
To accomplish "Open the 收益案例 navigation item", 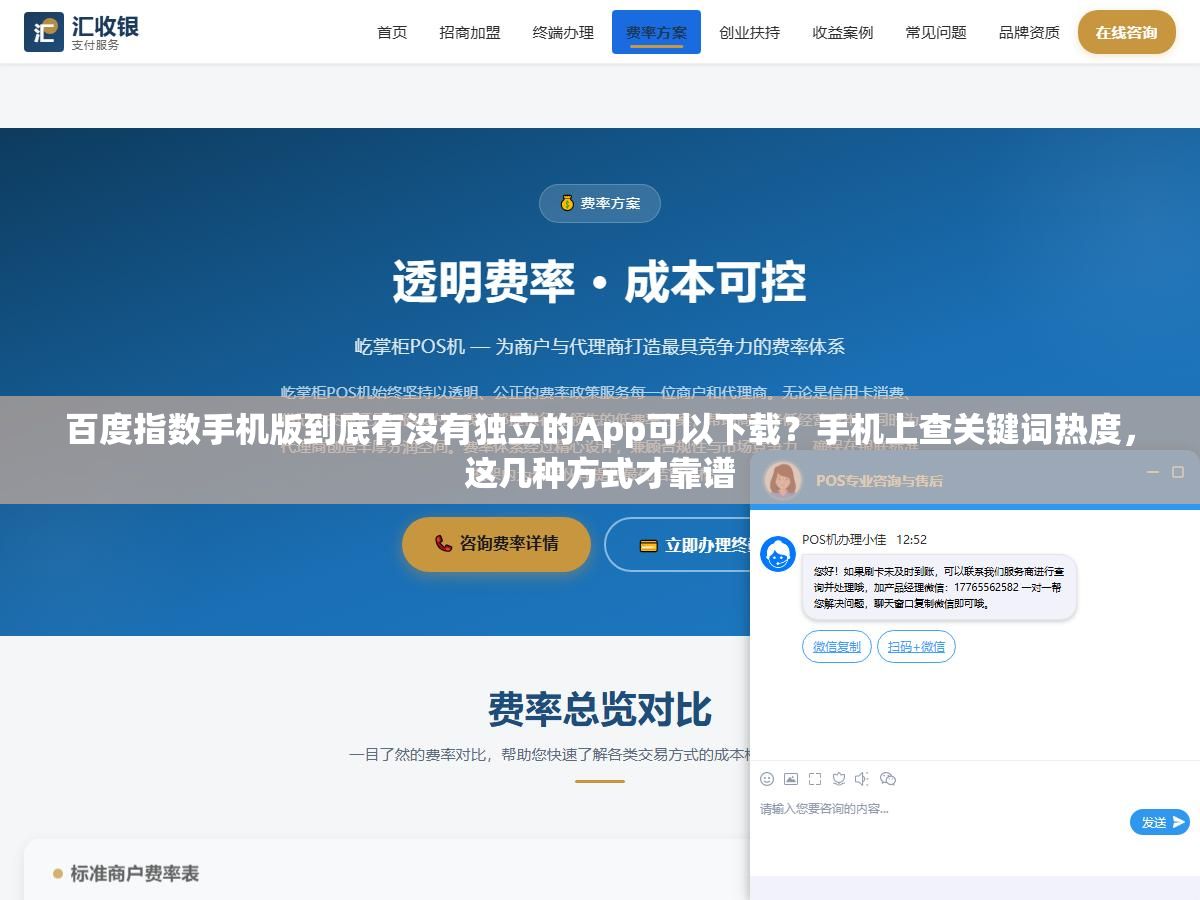I will pos(843,32).
